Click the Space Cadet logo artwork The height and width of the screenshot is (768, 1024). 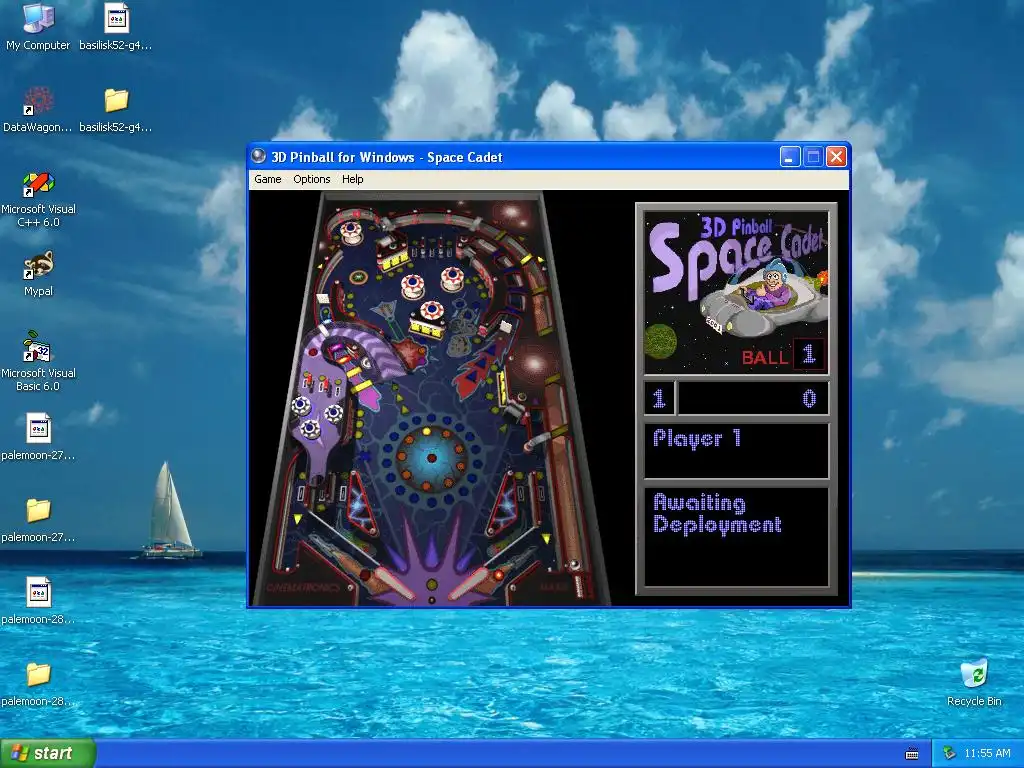pyautogui.click(x=736, y=292)
